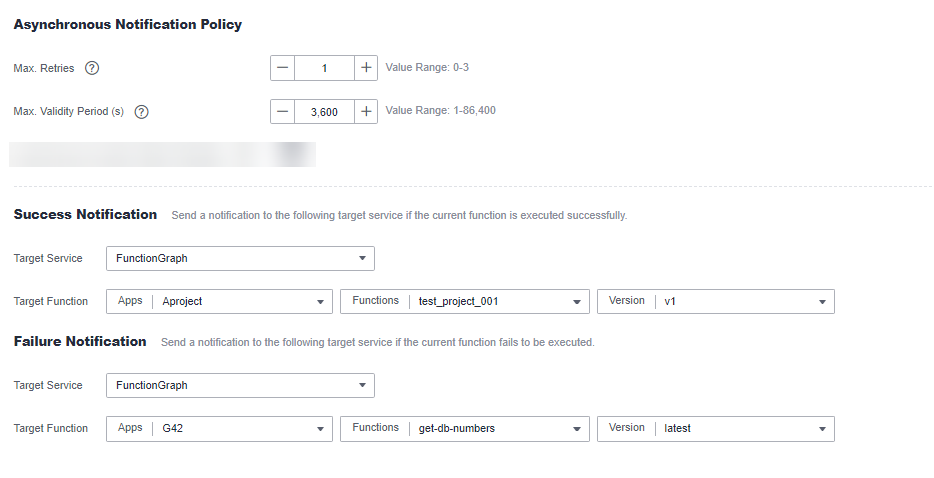
Task: Open the latest Version dropdown
Action: [715, 429]
